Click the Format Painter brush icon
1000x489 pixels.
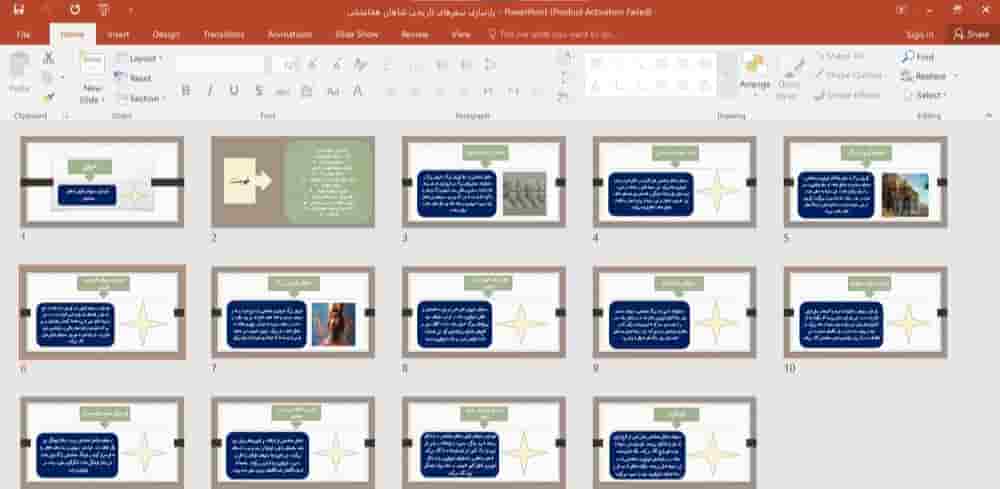[x=48, y=97]
